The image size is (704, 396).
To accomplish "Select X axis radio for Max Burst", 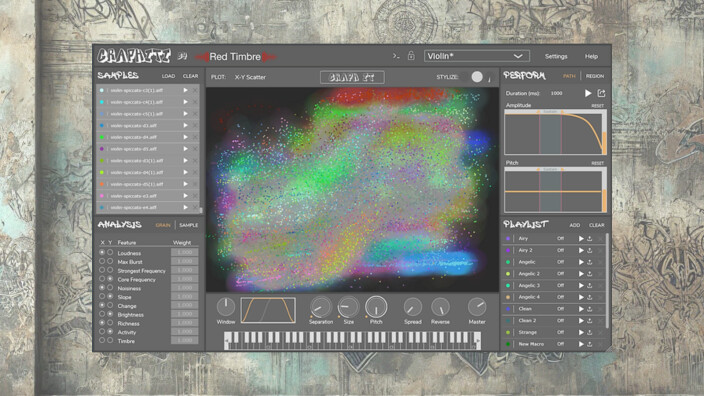I will (x=102, y=261).
